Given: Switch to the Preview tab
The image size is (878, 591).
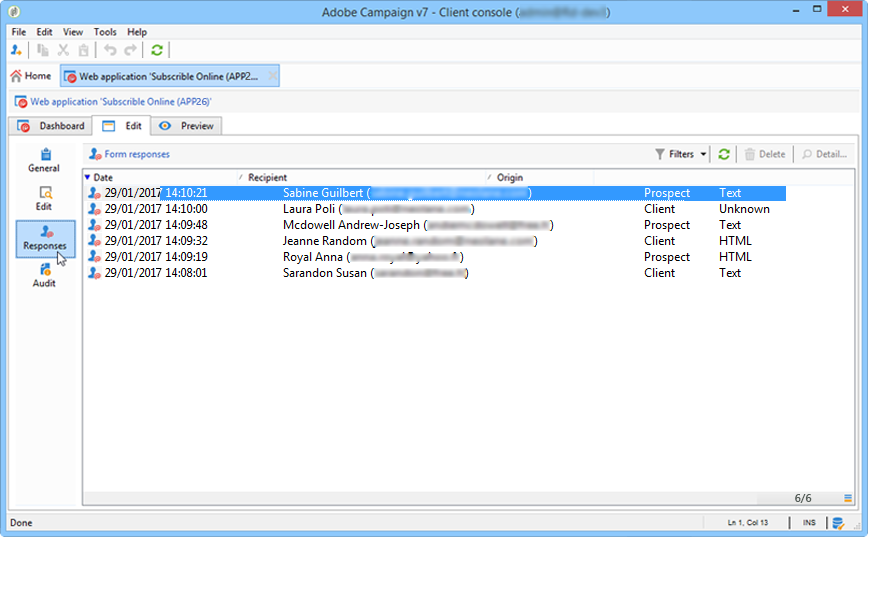Looking at the screenshot, I should tap(186, 126).
